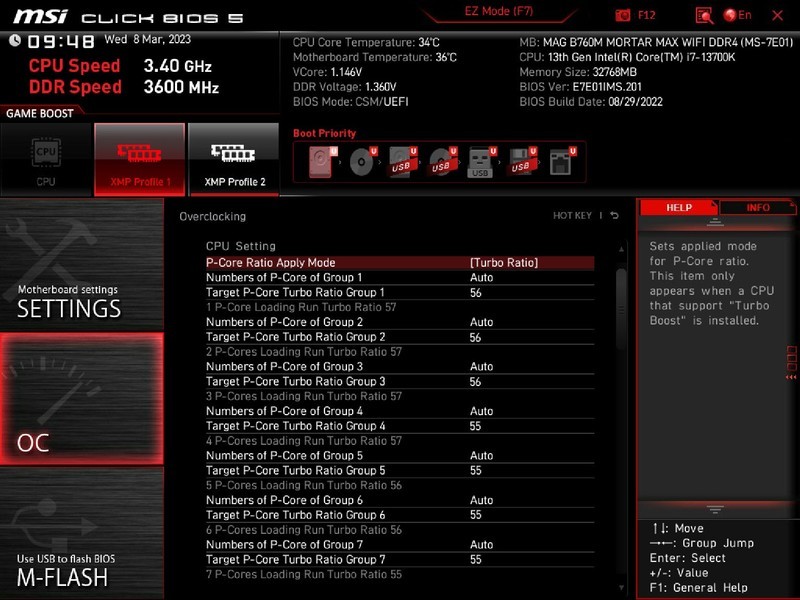Choose the network boot device icon
800x600 pixels.
561,160
